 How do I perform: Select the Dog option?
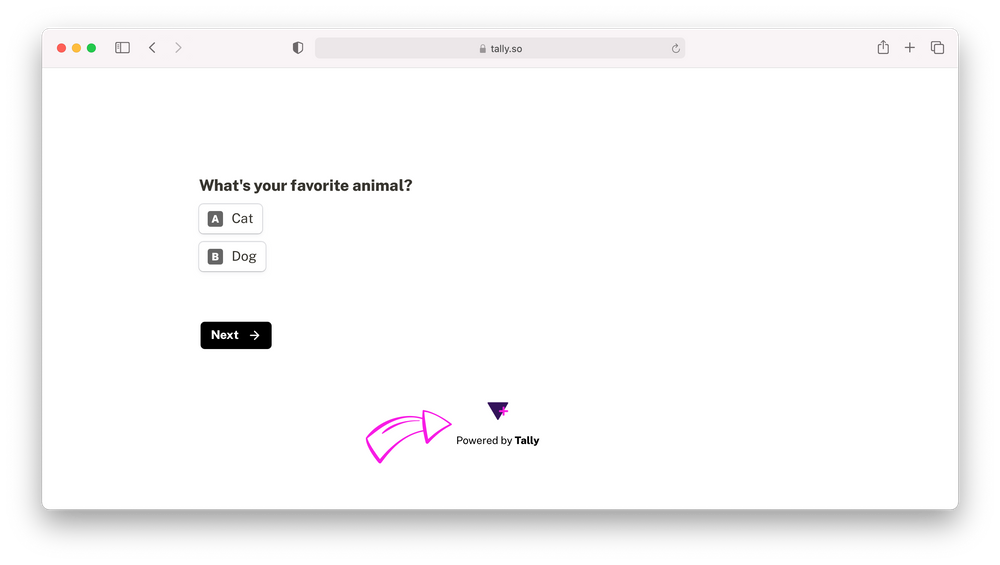(x=232, y=256)
